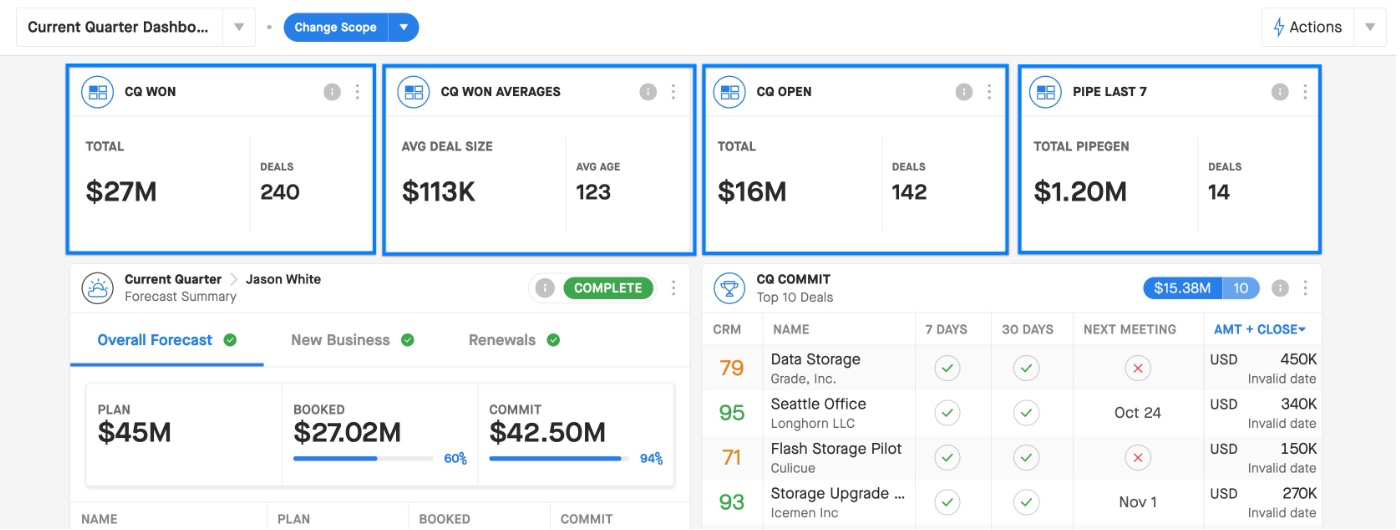
Task: Open CQ COMMIT three-dot menu
Action: point(1305,288)
